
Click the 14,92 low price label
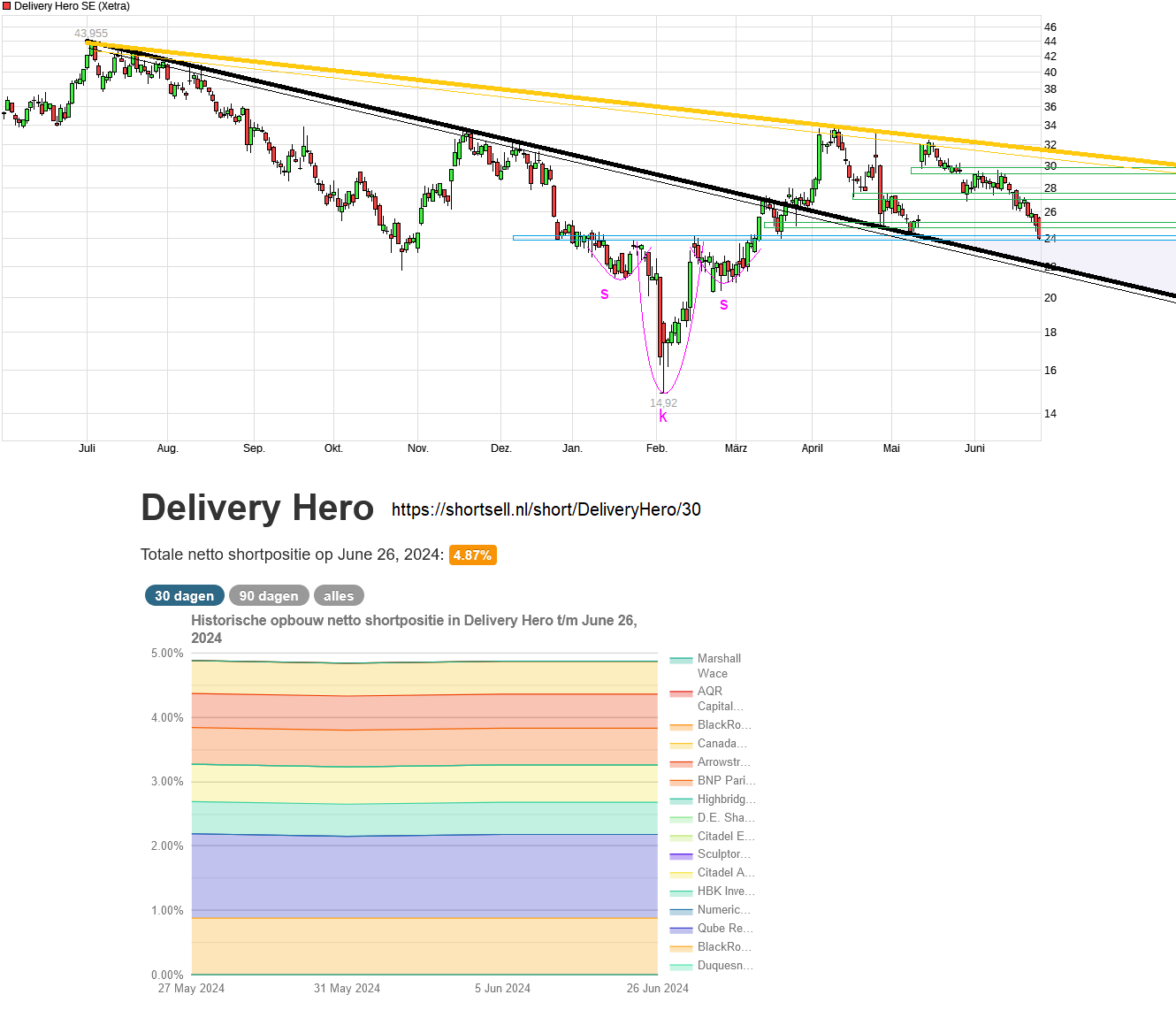click(x=665, y=402)
